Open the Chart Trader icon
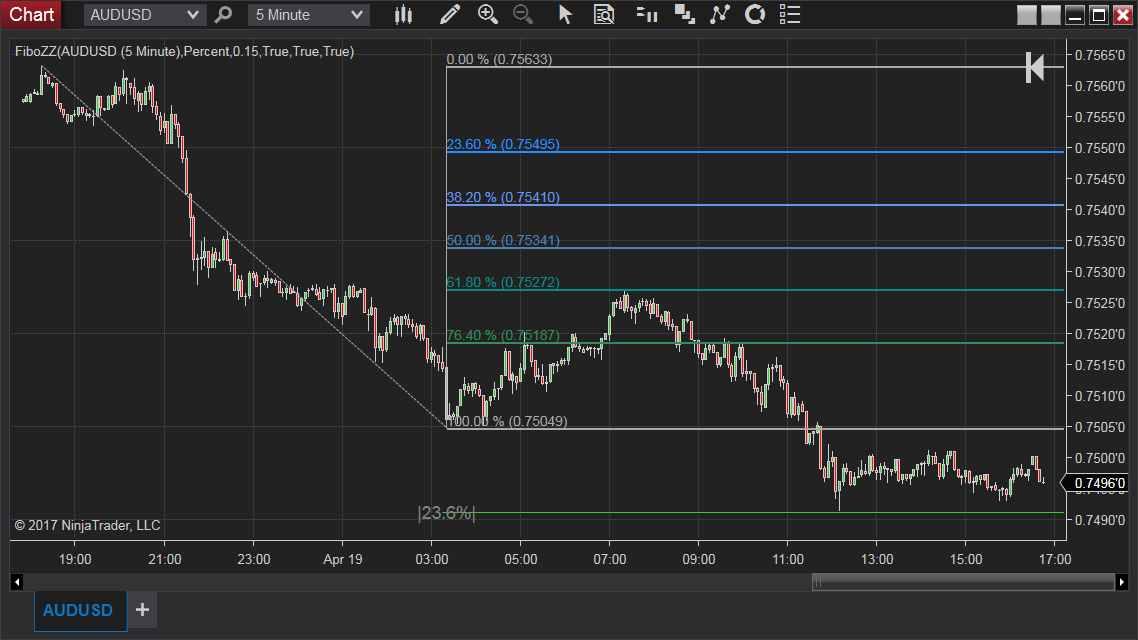The image size is (1138, 640). 646,15
